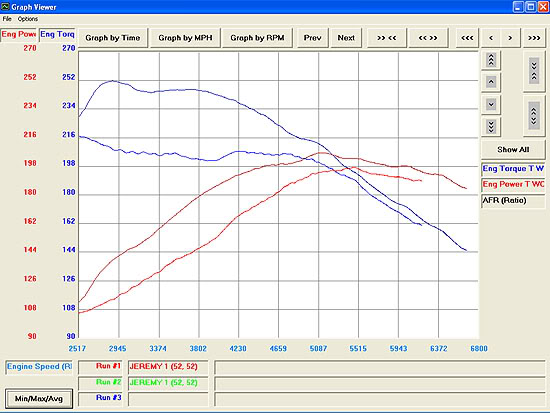This screenshot has height=413, width=550.
Task: Click the blue 252 torque axis value
Action: point(69,77)
